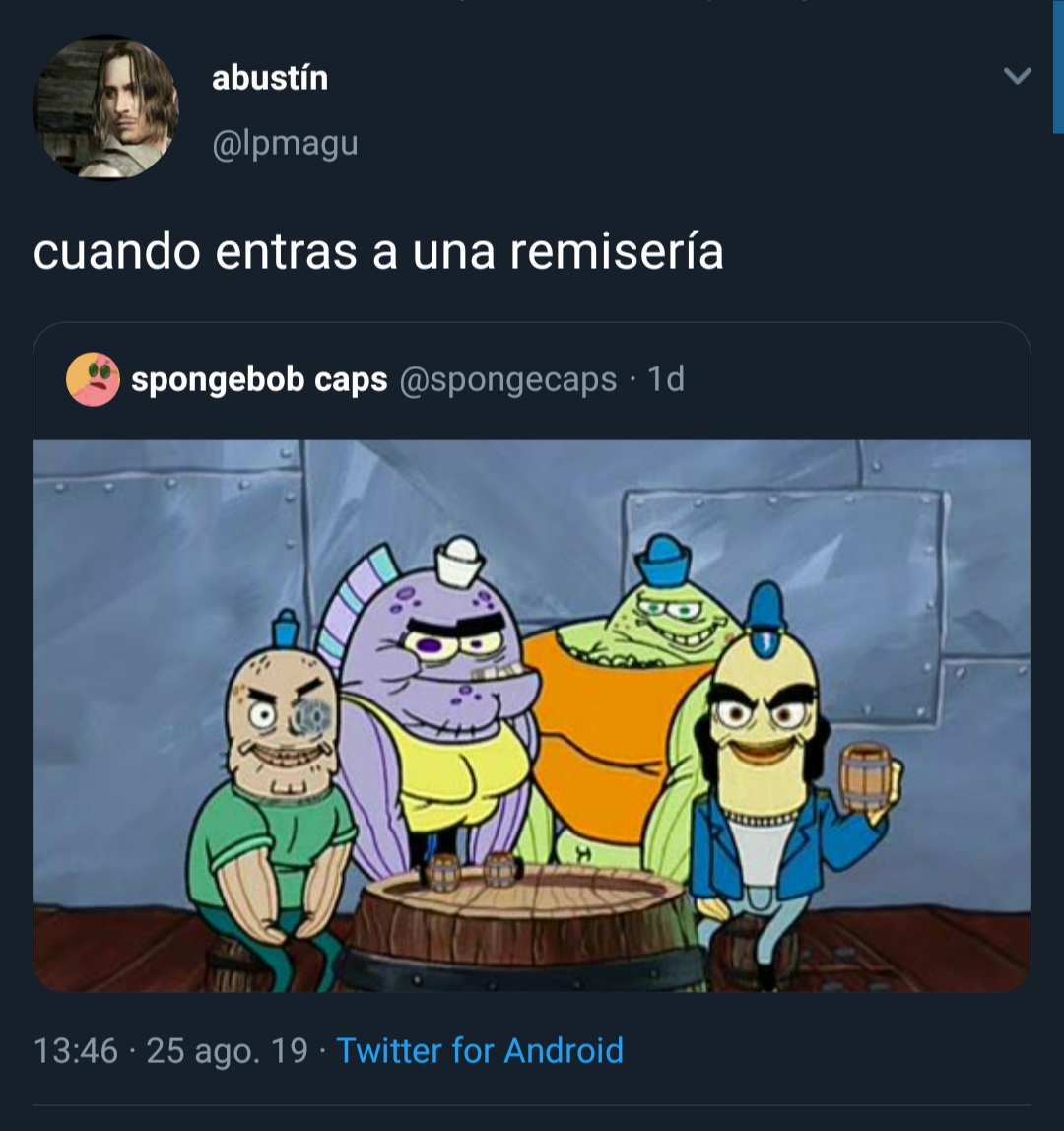Click the barrel table in image
The width and height of the screenshot is (1064, 1131).
[x=523, y=927]
